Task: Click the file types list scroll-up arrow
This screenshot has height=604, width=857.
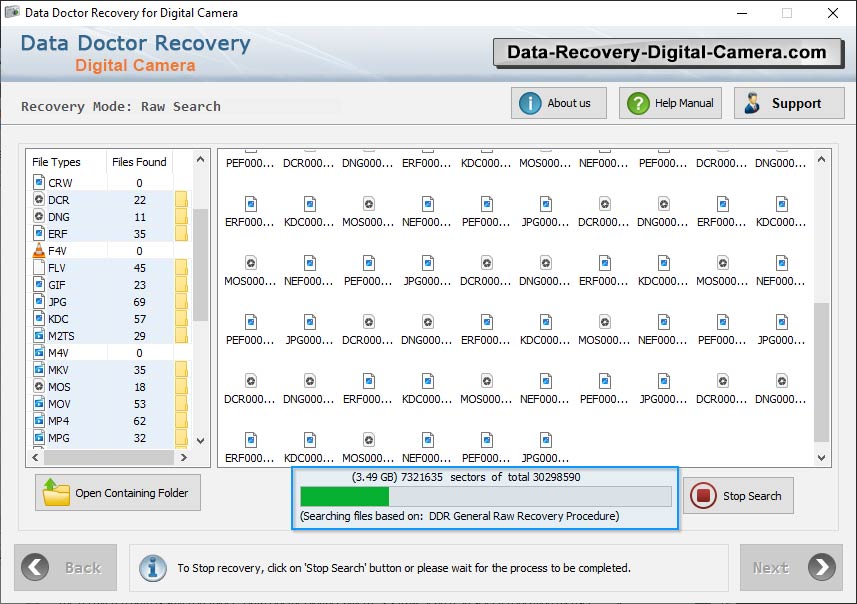Action: [201, 160]
